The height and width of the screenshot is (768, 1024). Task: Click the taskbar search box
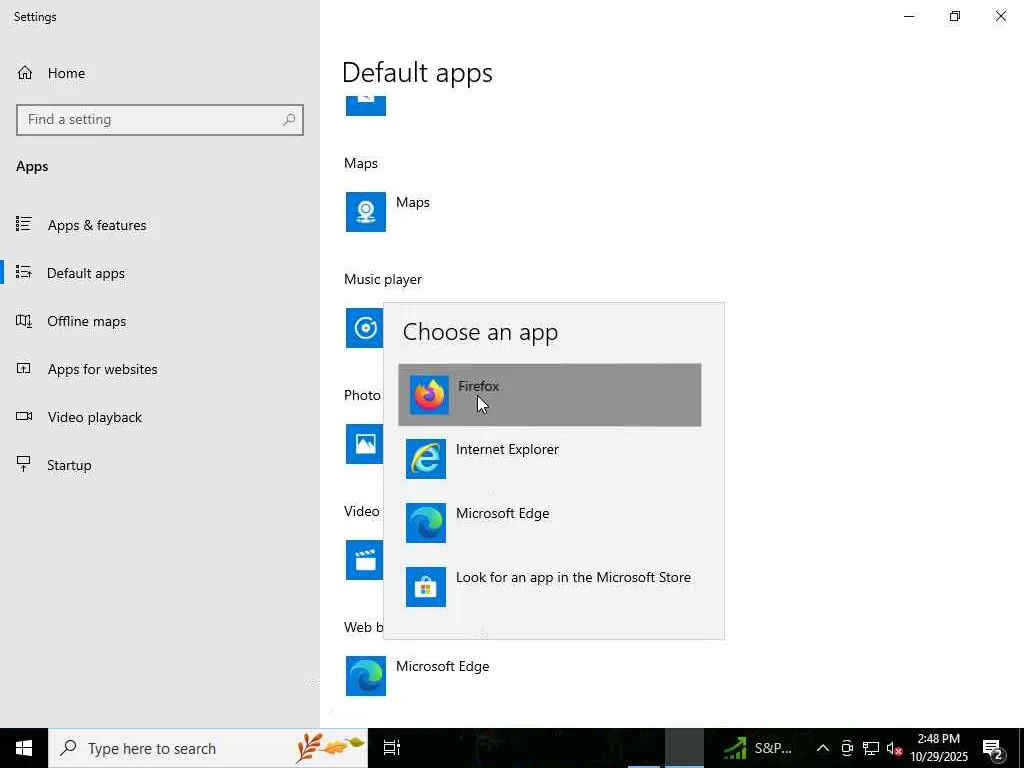[x=208, y=748]
